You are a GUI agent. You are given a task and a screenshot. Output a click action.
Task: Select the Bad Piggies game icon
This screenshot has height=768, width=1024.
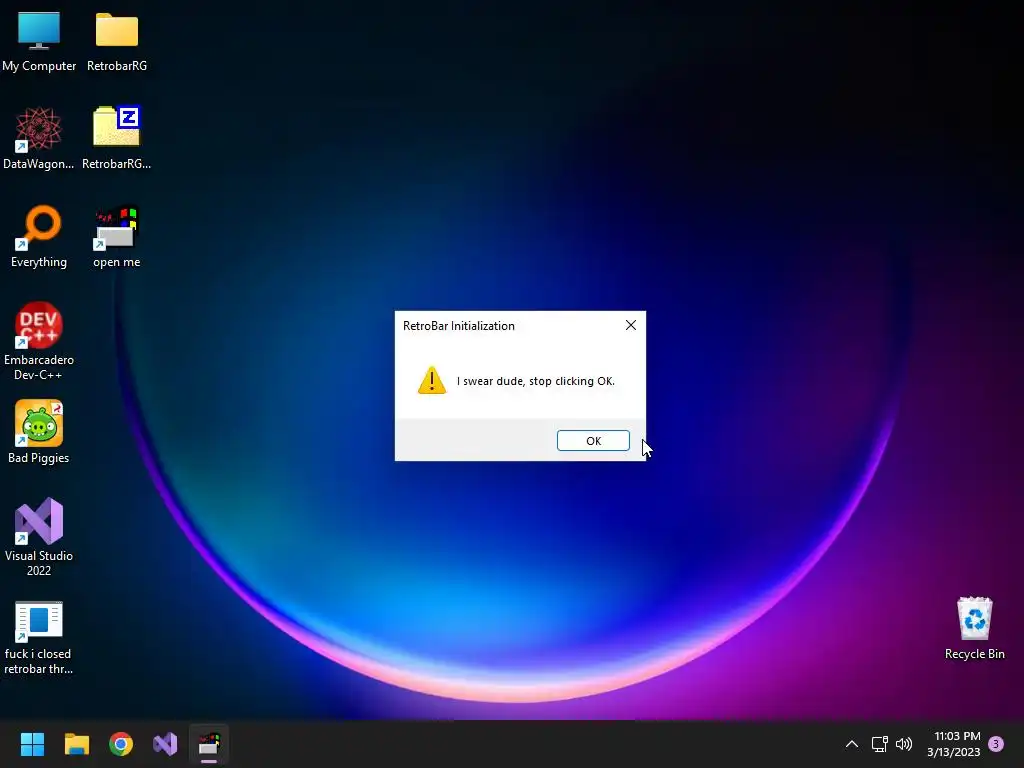tap(39, 432)
